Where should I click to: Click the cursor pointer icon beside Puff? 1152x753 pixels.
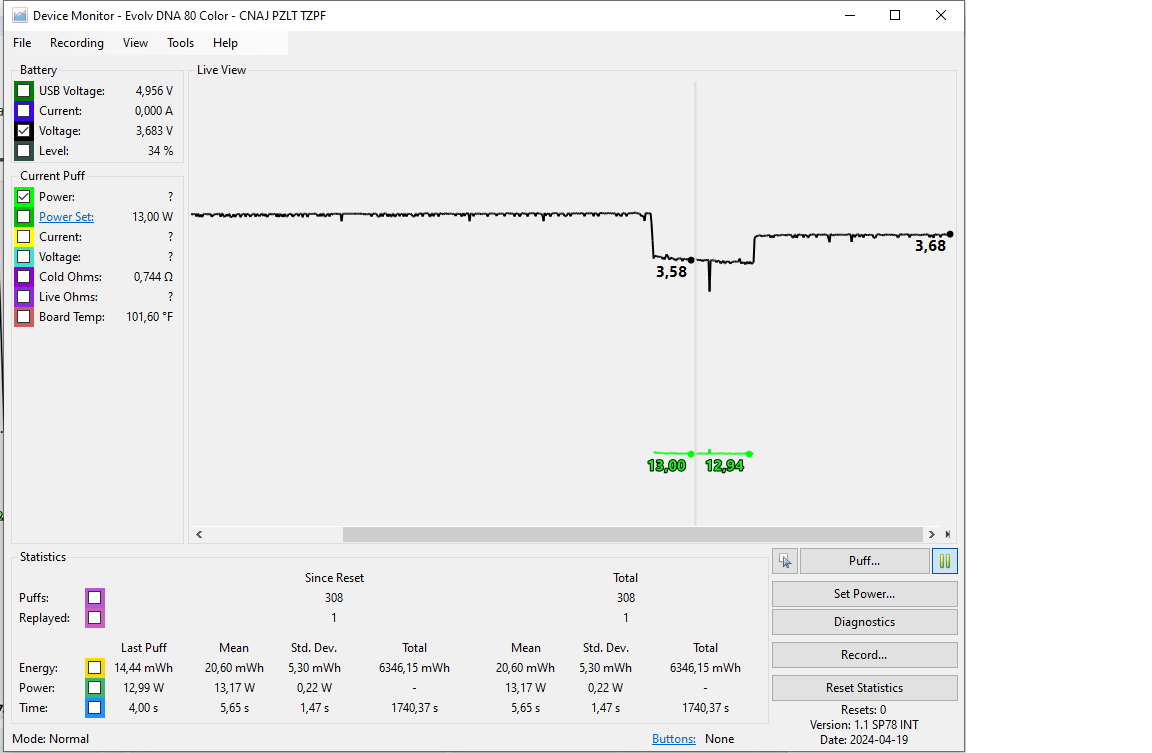(x=785, y=561)
